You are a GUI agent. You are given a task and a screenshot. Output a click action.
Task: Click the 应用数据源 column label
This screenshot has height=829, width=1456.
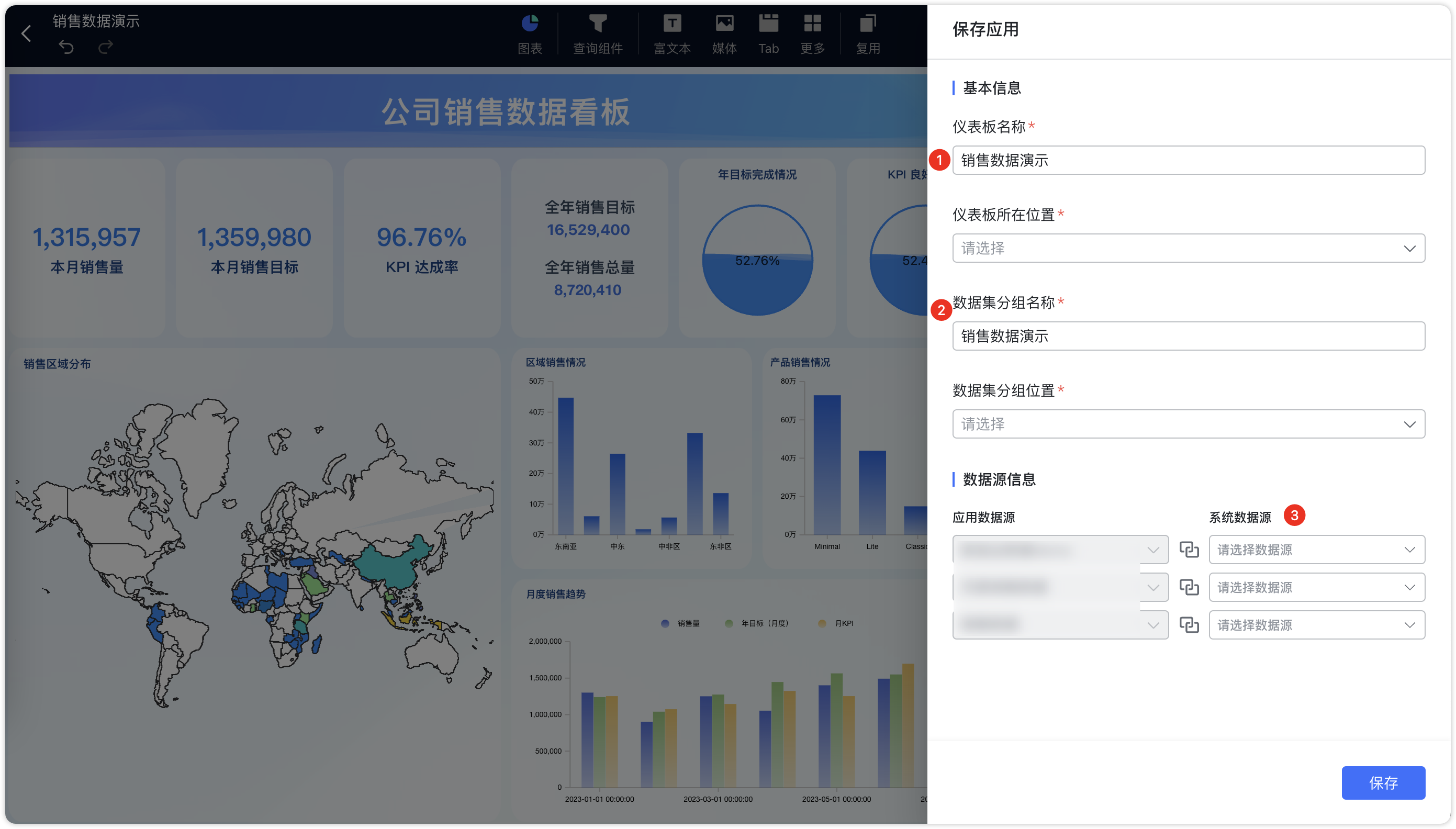(983, 517)
